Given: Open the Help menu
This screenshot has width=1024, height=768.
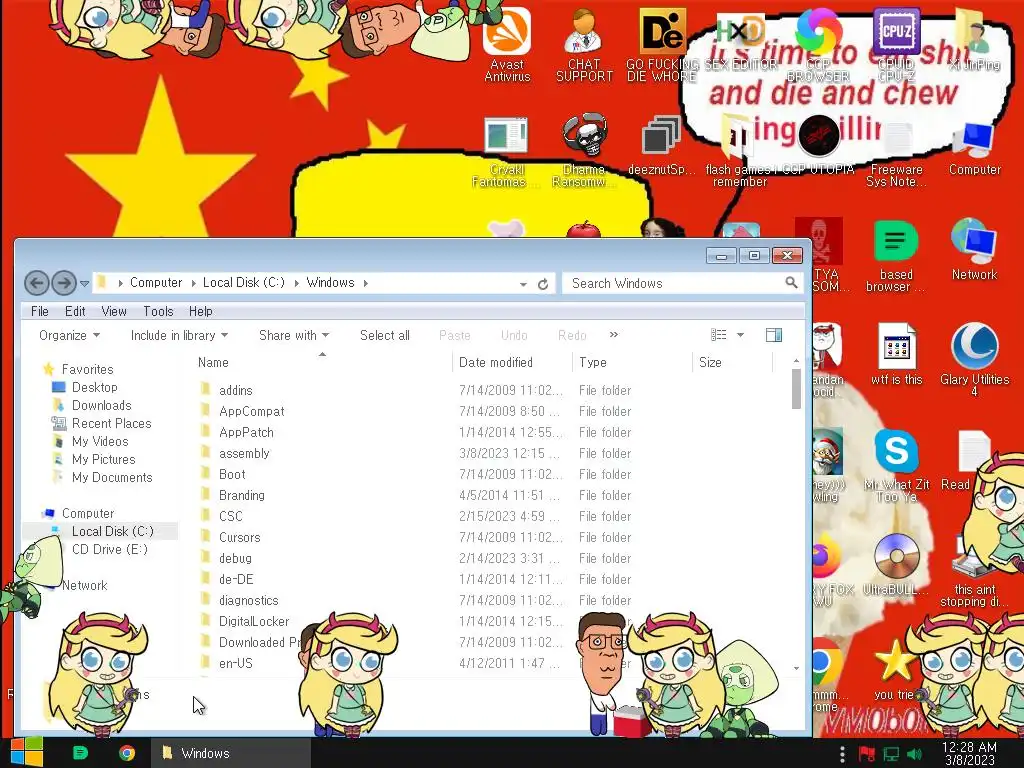Looking at the screenshot, I should [x=200, y=312].
